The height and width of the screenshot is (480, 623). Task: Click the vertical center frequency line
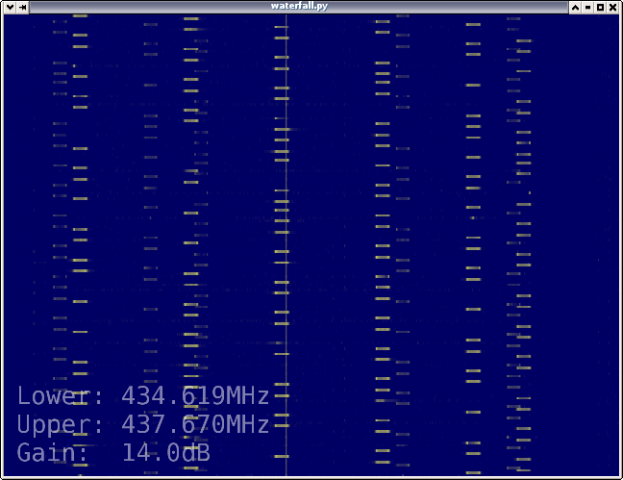286,245
